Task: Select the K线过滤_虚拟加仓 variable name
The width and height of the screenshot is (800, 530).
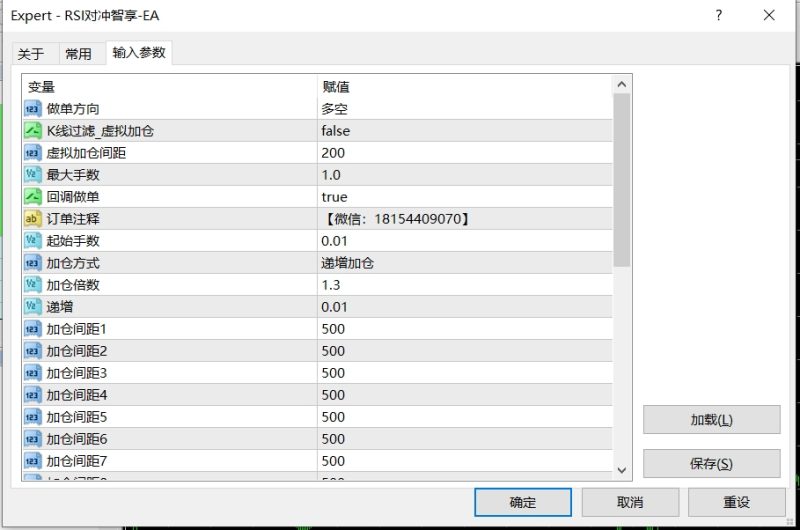Action: coord(100,131)
